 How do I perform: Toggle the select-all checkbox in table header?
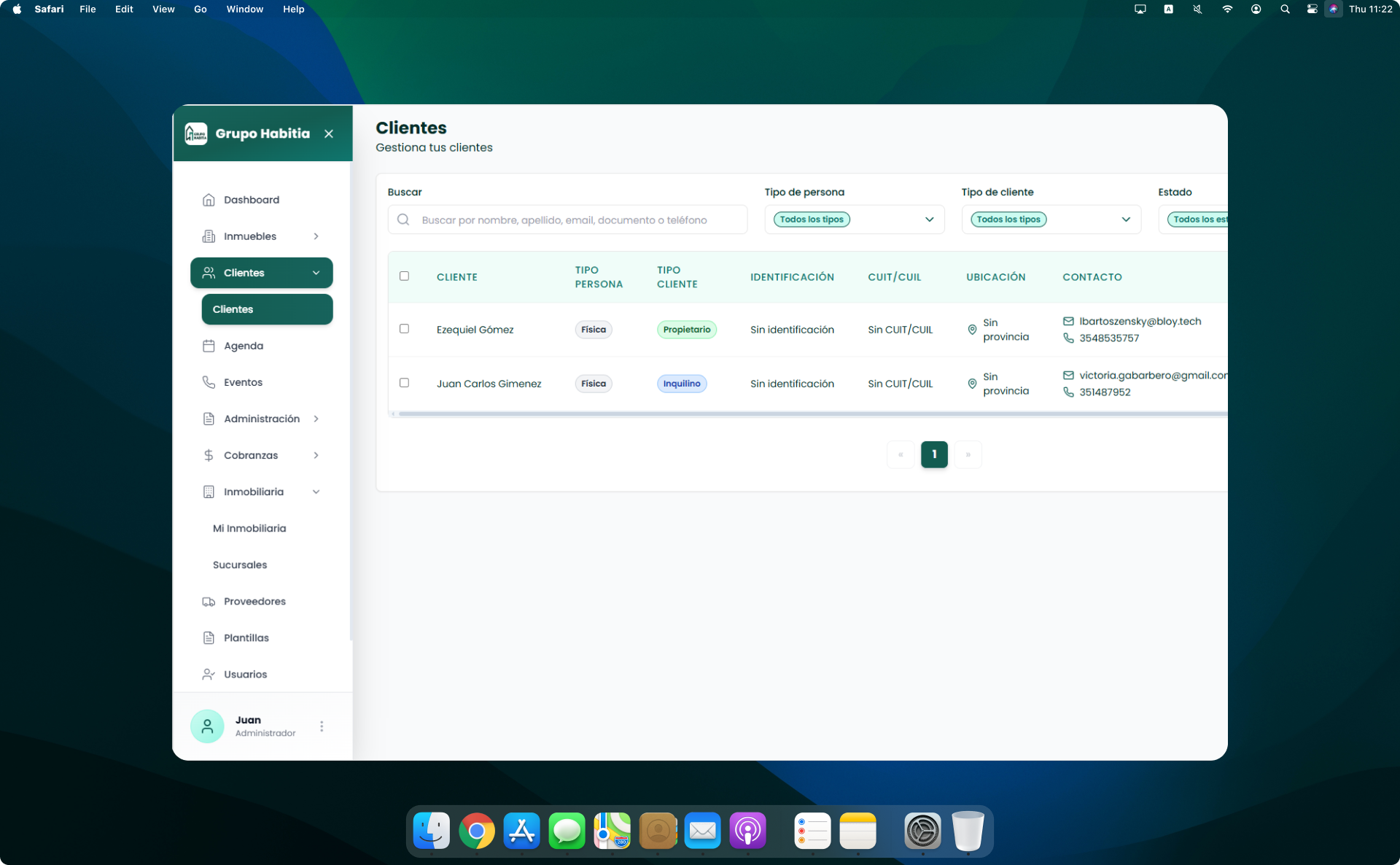404,276
